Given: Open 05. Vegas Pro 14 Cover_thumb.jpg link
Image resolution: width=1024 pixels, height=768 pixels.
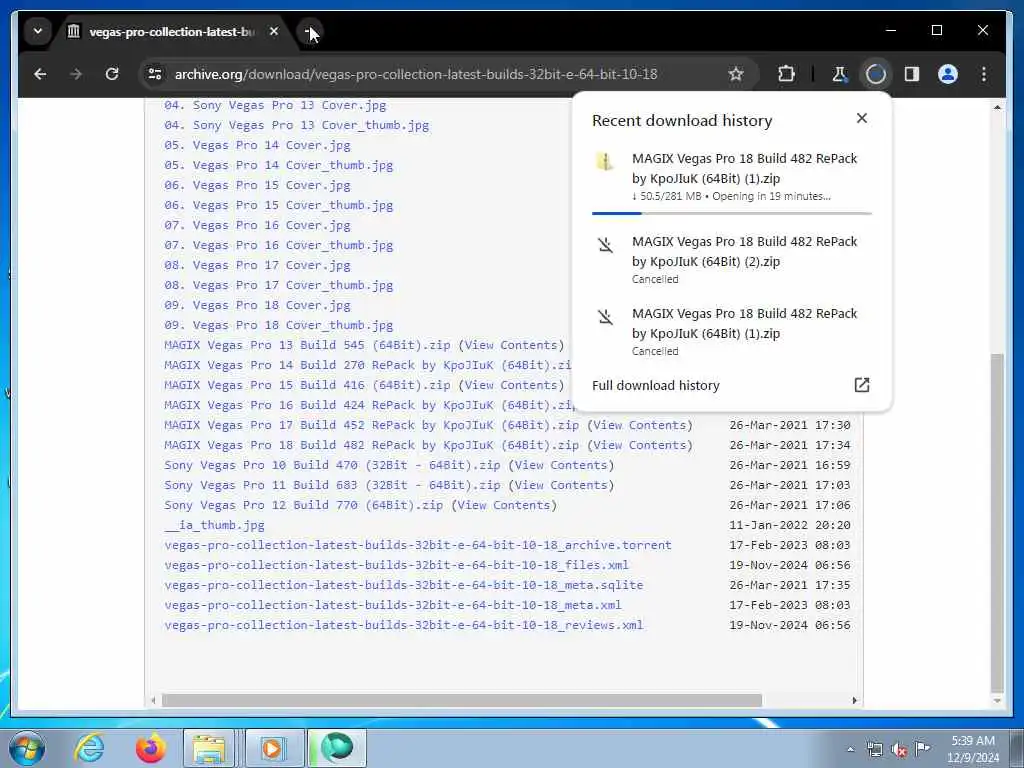Looking at the screenshot, I should point(279,165).
